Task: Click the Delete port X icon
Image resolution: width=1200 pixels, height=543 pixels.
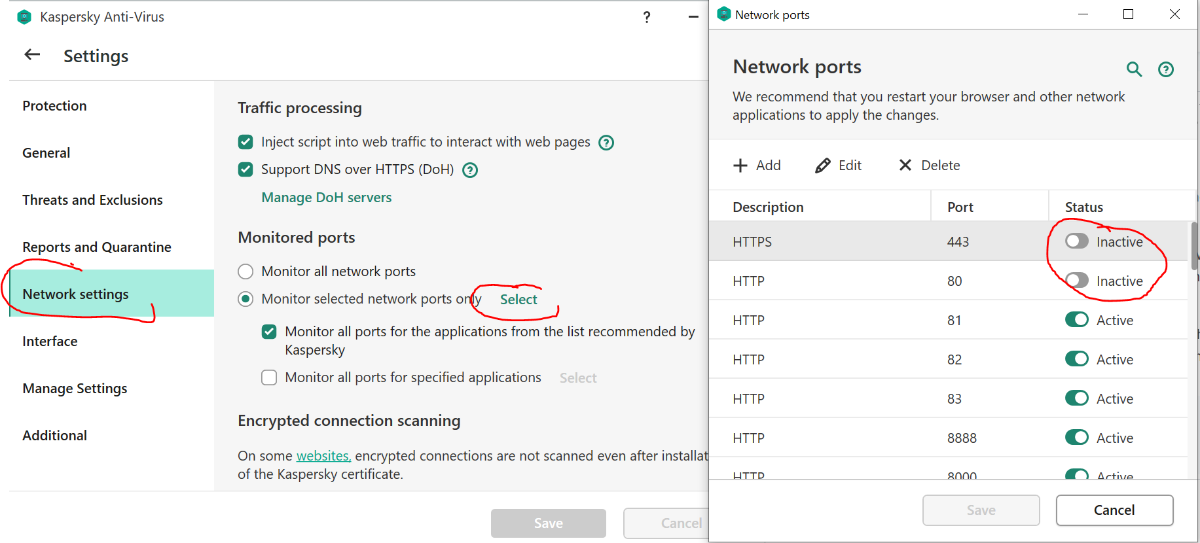Action: tap(905, 165)
